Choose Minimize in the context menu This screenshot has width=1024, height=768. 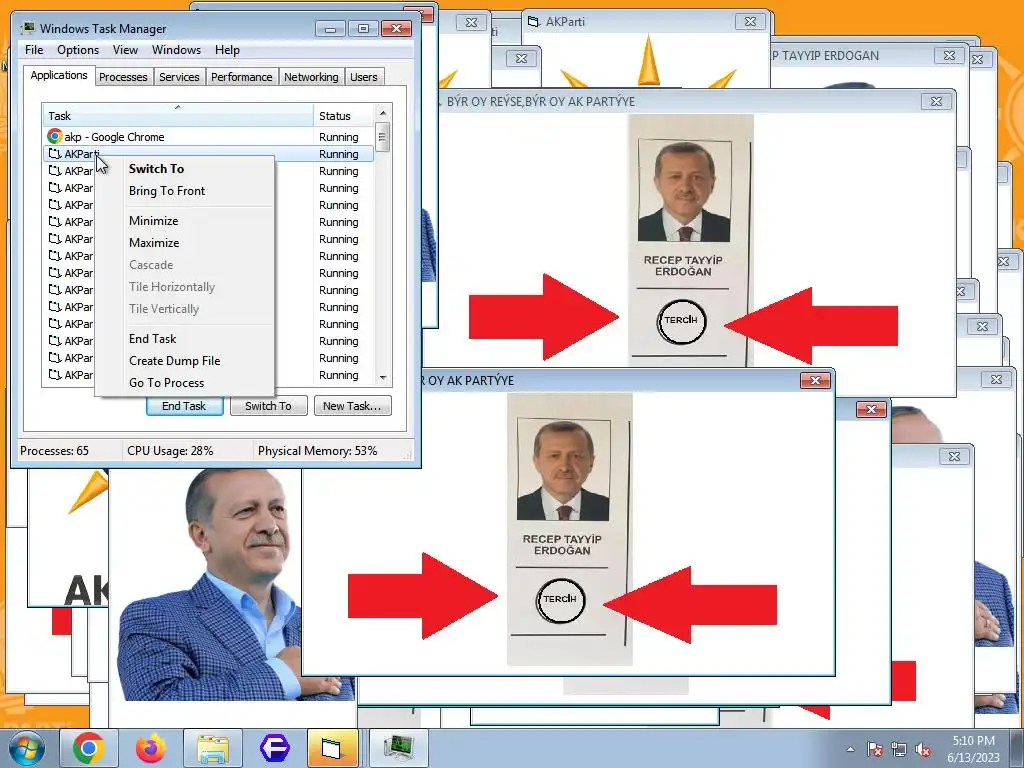pos(153,221)
